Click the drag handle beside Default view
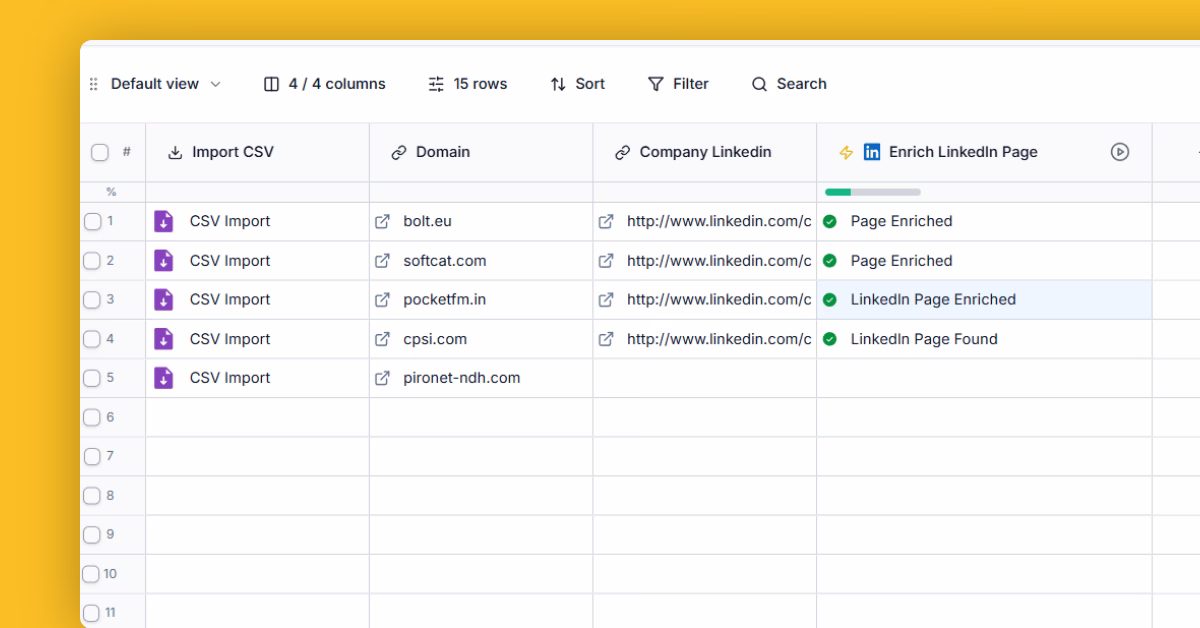1200x628 pixels. pyautogui.click(x=94, y=84)
